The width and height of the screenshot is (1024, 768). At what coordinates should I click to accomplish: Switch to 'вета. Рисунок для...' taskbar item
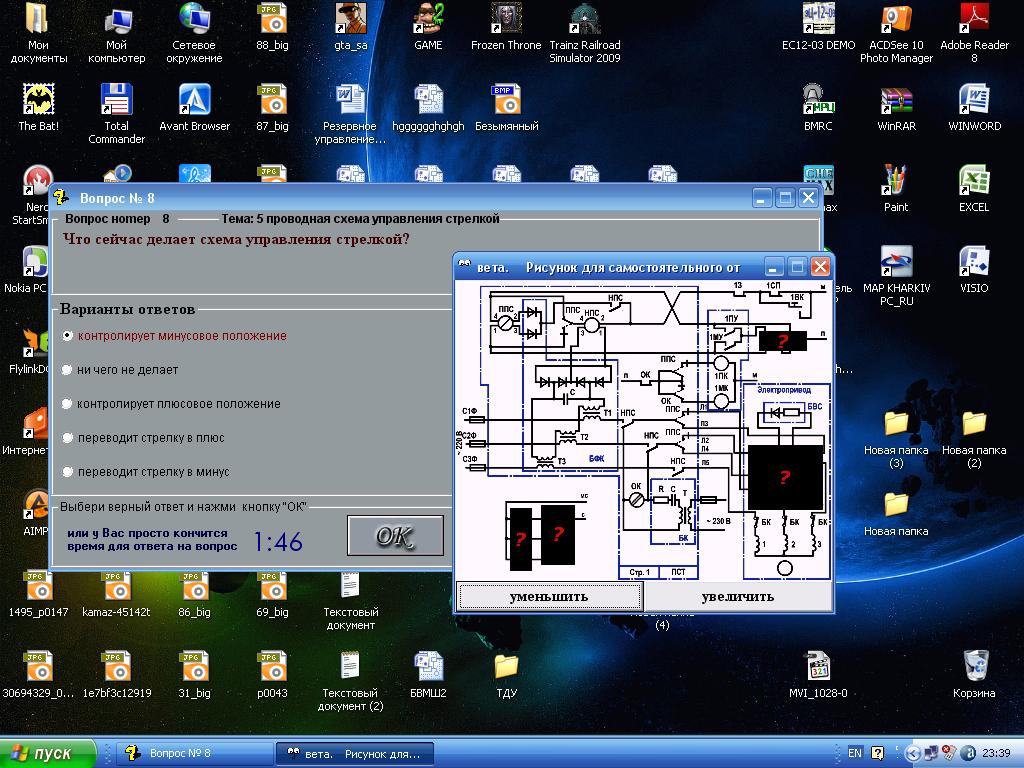pos(354,753)
